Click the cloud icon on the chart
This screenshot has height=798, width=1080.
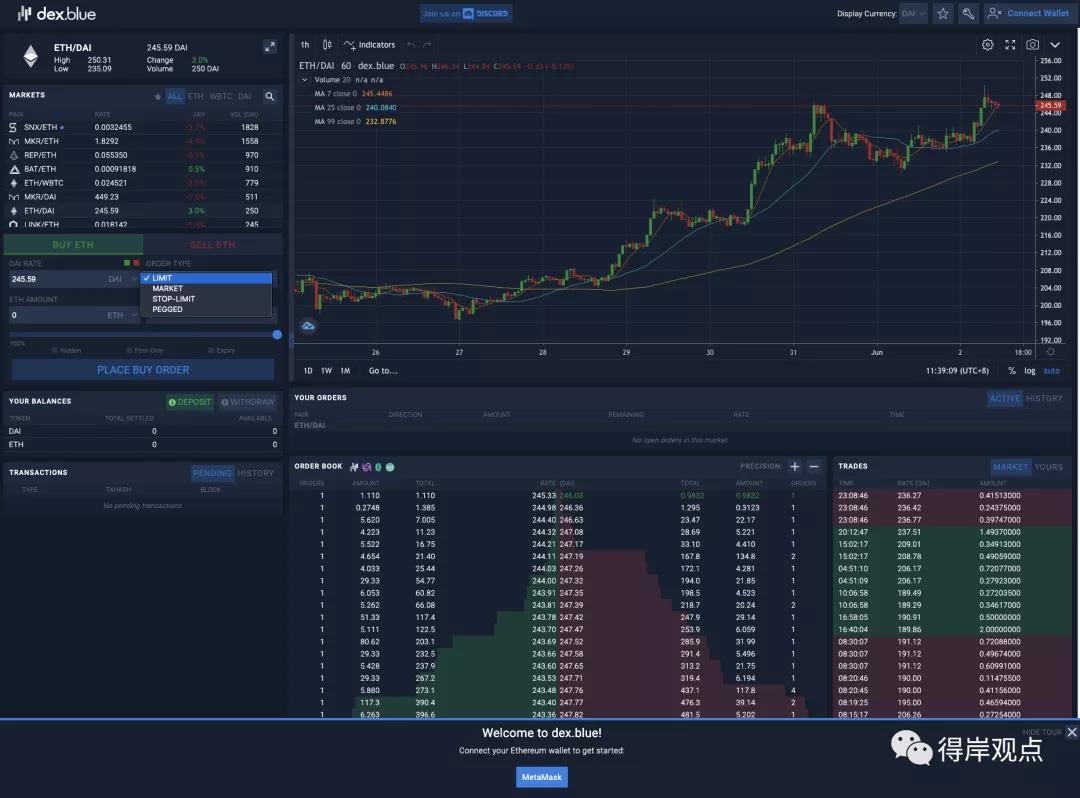click(x=308, y=326)
